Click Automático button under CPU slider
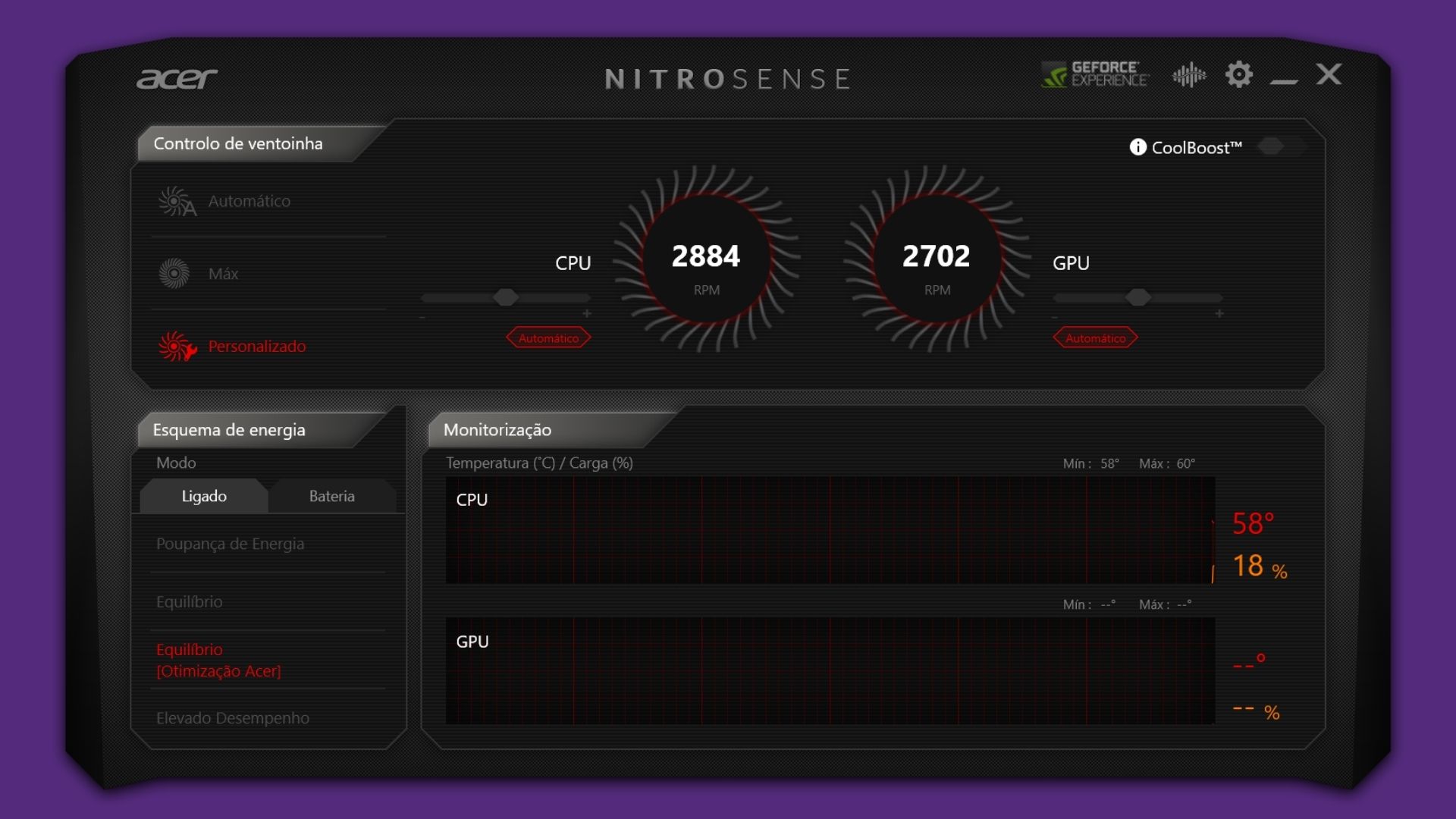The width and height of the screenshot is (1456, 819). point(548,338)
